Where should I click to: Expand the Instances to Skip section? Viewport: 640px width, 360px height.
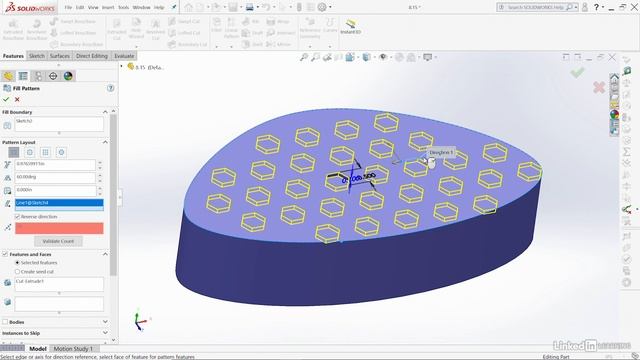point(105,333)
